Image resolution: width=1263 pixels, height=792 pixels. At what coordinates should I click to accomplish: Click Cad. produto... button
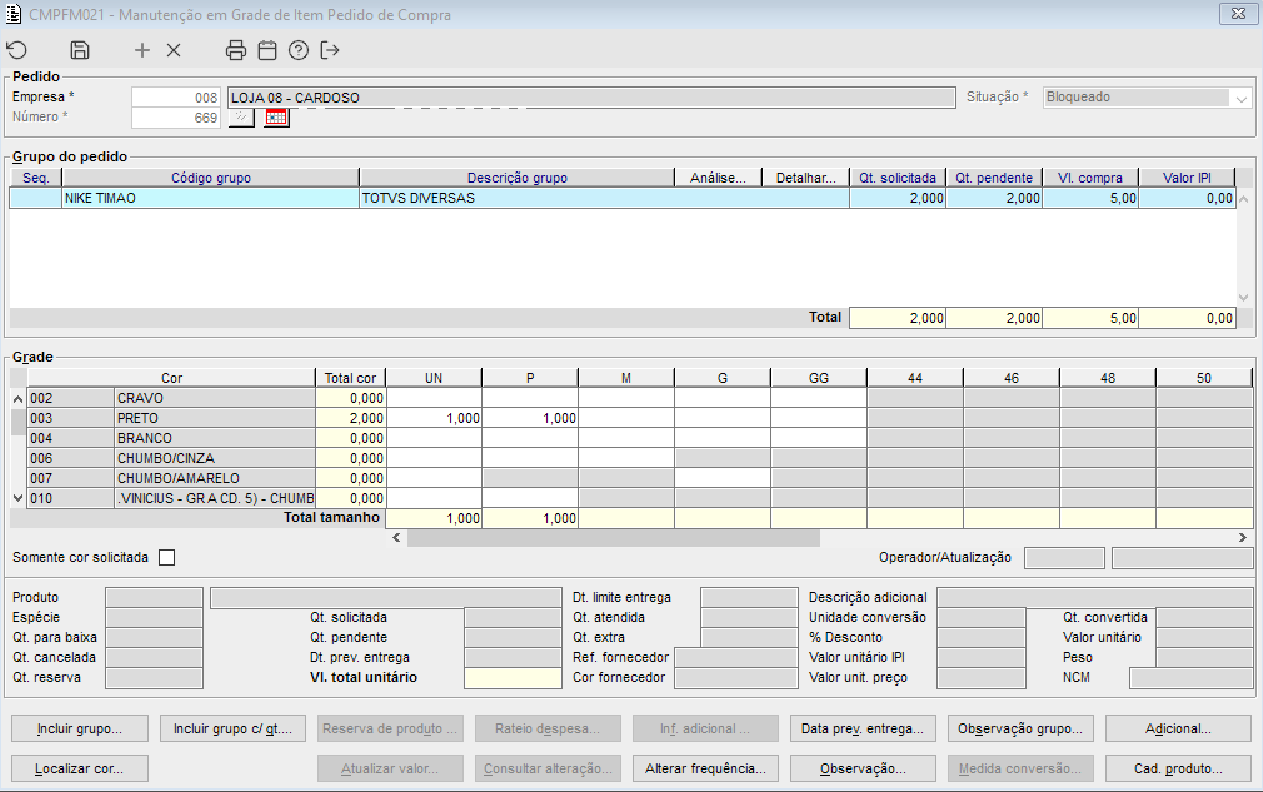click(x=1179, y=769)
